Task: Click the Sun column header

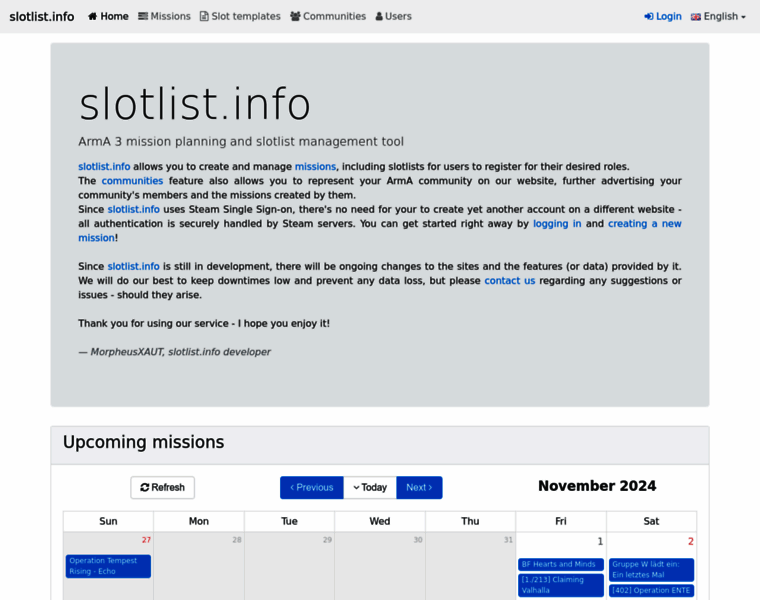Action: pyautogui.click(x=108, y=521)
